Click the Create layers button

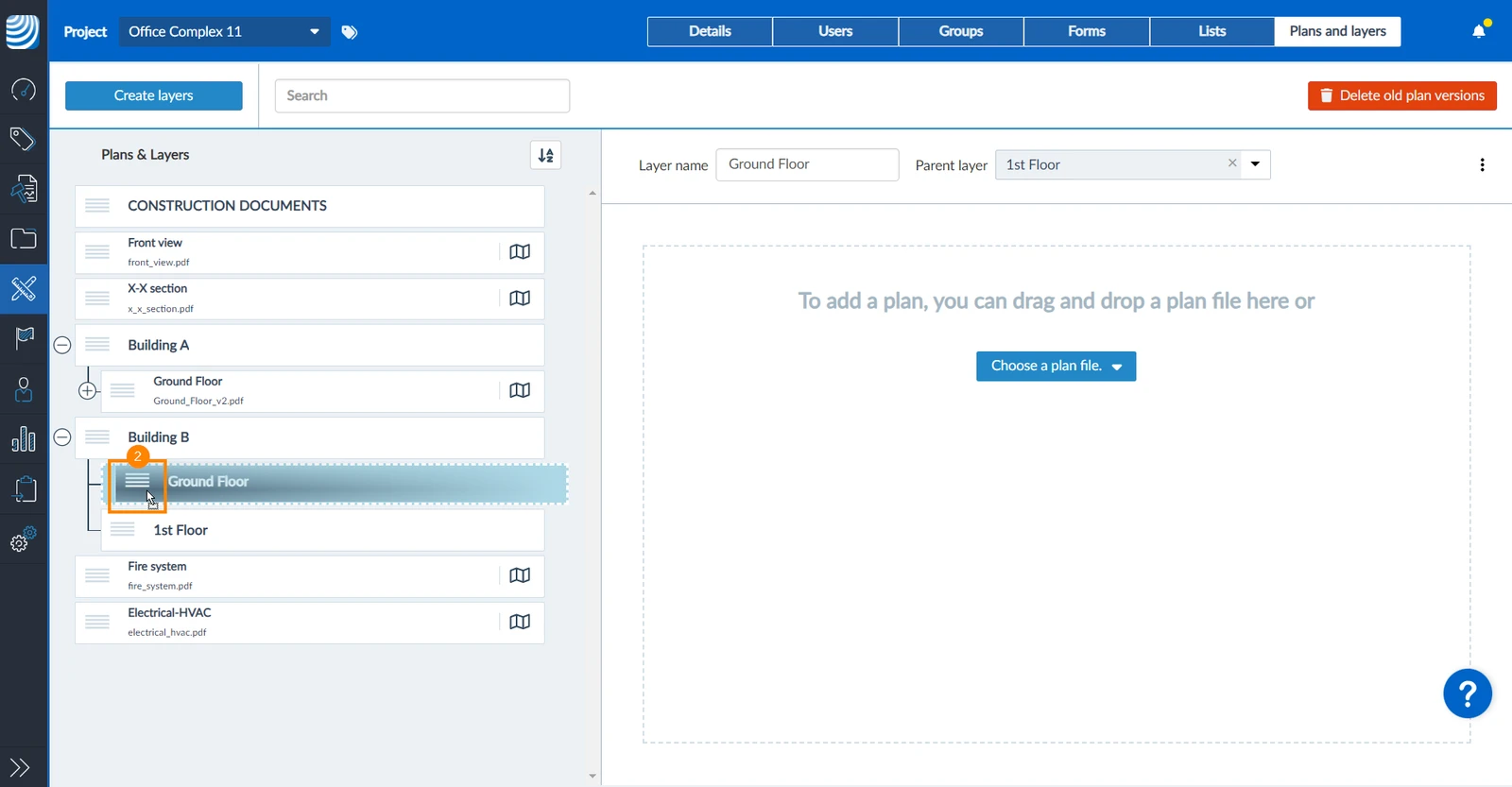154,95
